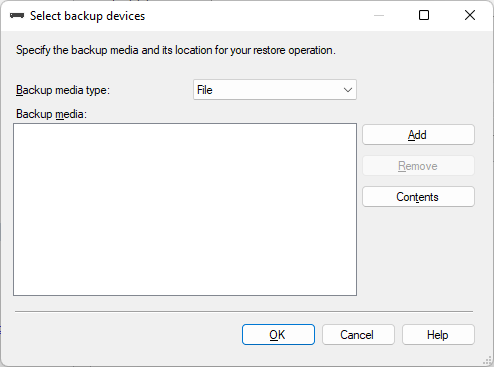This screenshot has width=494, height=367.
Task: Click inside the empty Backup media list
Action: (x=185, y=209)
